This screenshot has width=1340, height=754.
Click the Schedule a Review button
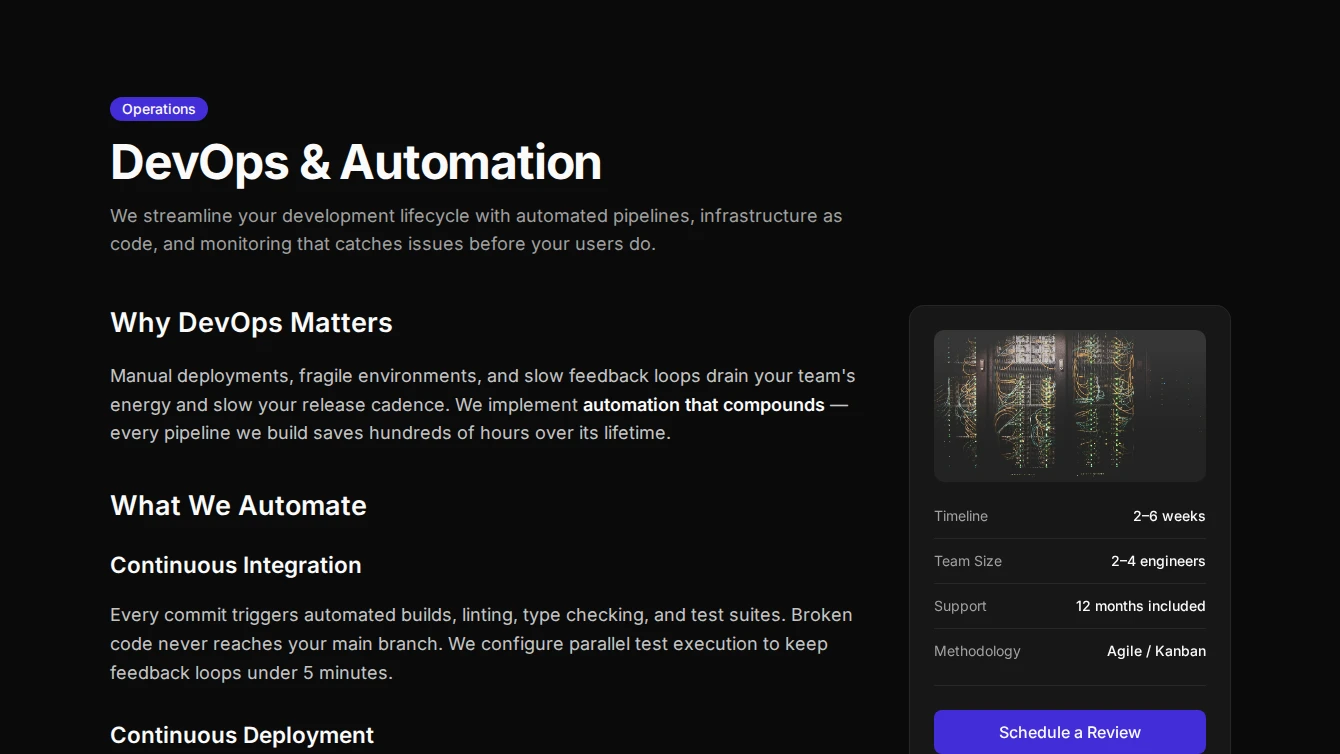[x=1069, y=732]
